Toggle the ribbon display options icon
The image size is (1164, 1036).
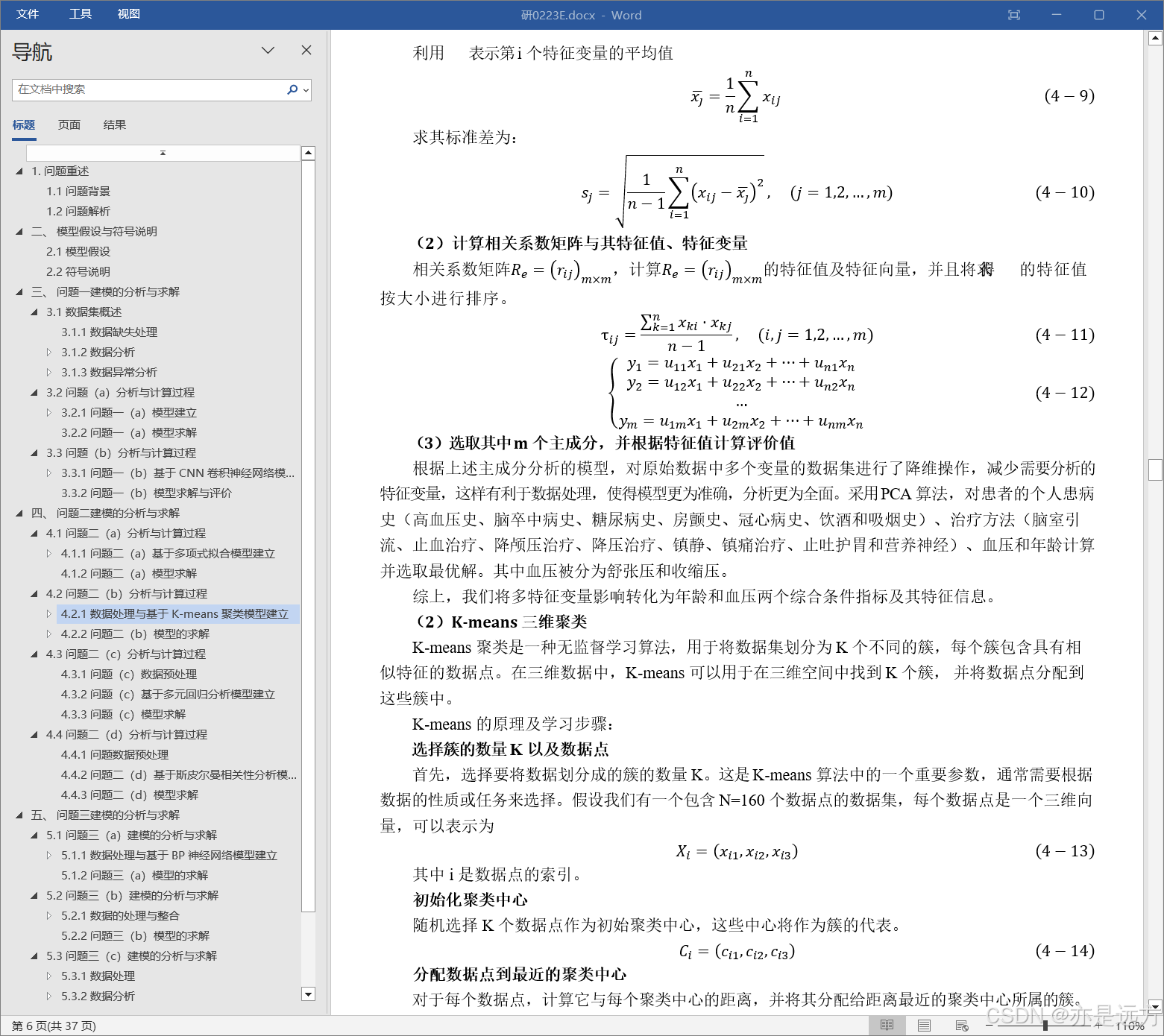click(1013, 15)
